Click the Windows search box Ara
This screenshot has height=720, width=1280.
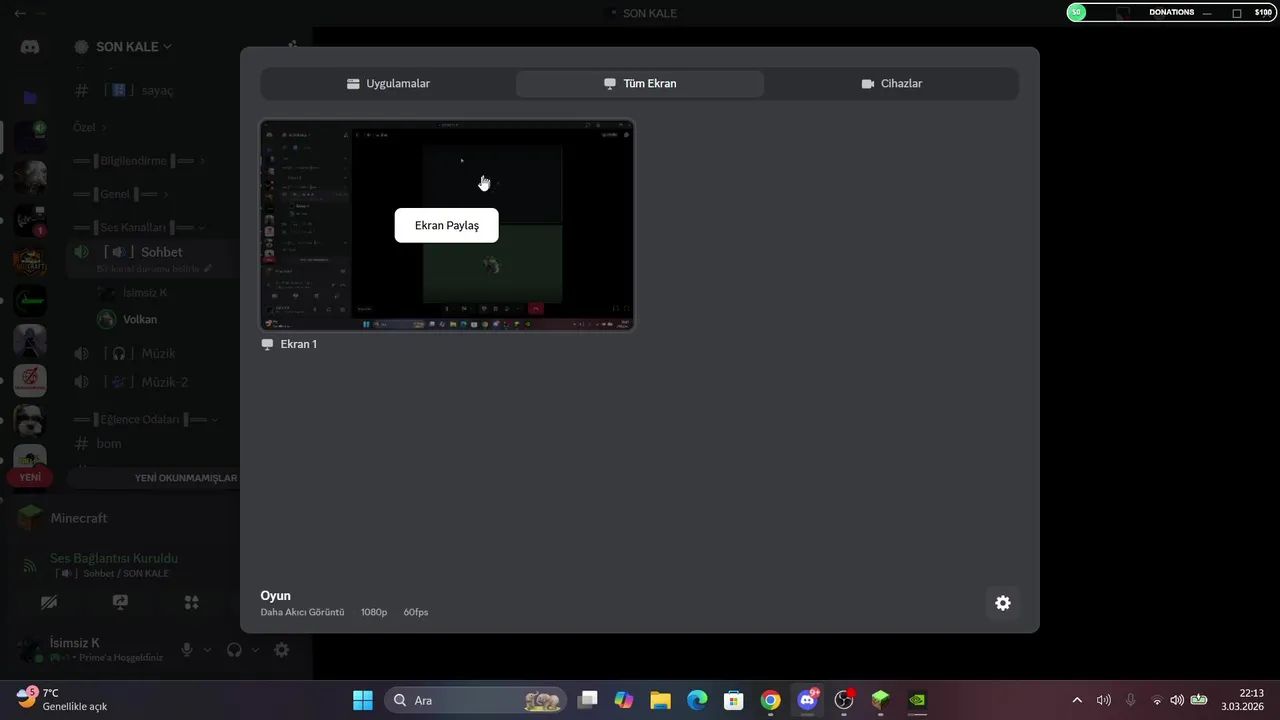(x=475, y=700)
